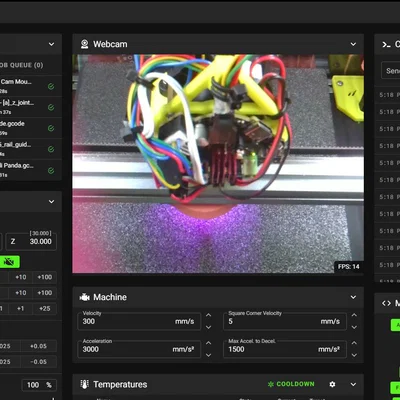Click green check next to Panda.gc job
The image size is (400, 400).
(x=51, y=171)
